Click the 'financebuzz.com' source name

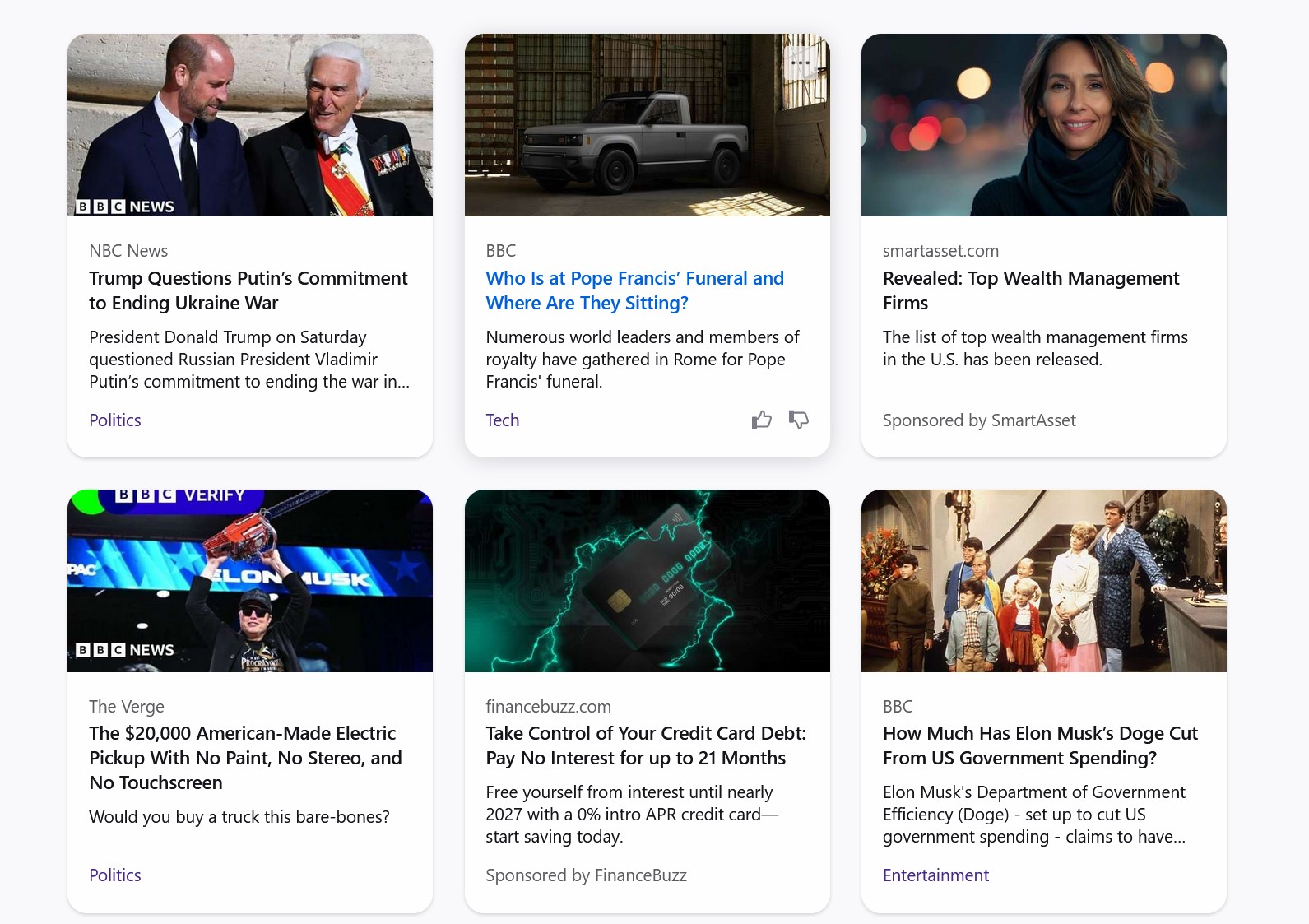(x=548, y=707)
